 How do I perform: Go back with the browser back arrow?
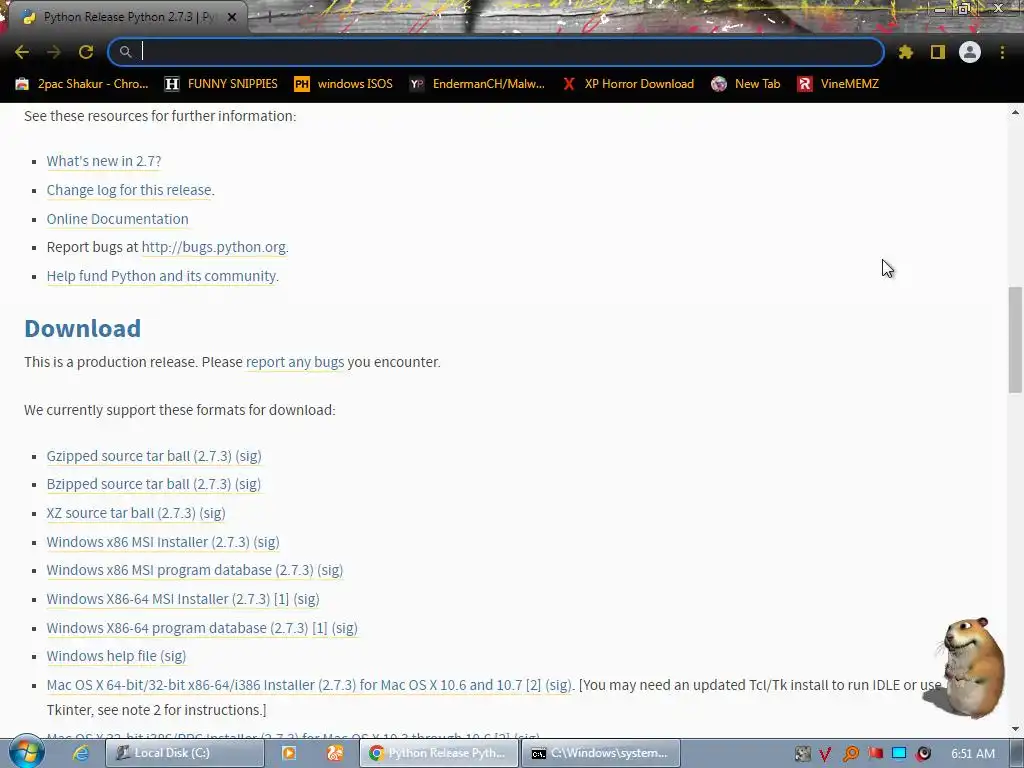22,52
